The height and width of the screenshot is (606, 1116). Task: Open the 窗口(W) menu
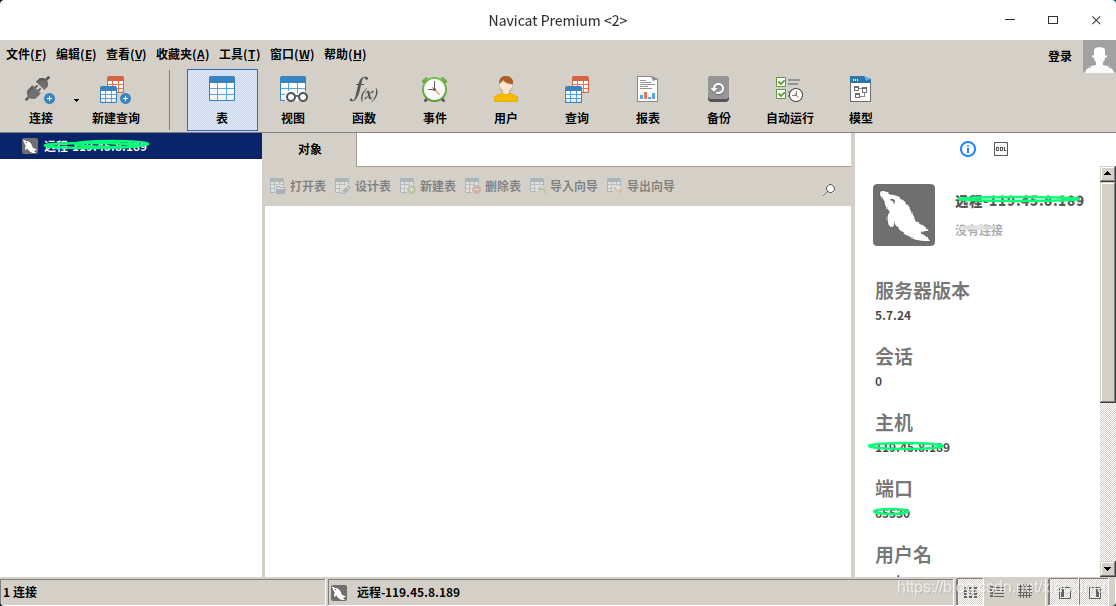pyautogui.click(x=292, y=55)
